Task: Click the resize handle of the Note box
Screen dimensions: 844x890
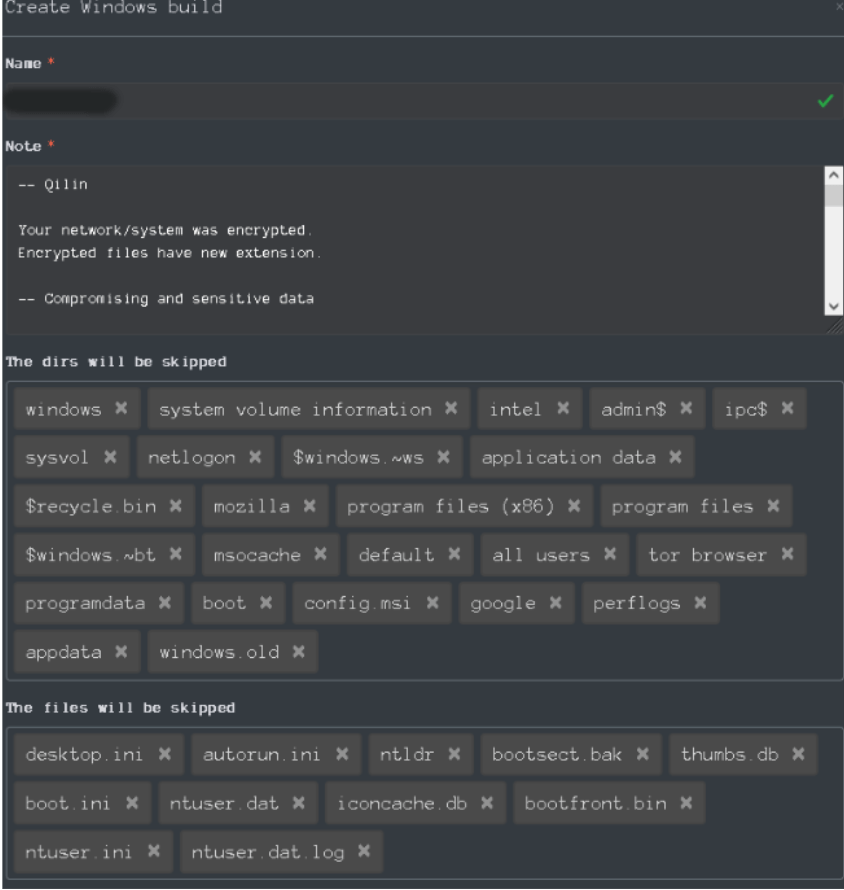Action: point(835,327)
